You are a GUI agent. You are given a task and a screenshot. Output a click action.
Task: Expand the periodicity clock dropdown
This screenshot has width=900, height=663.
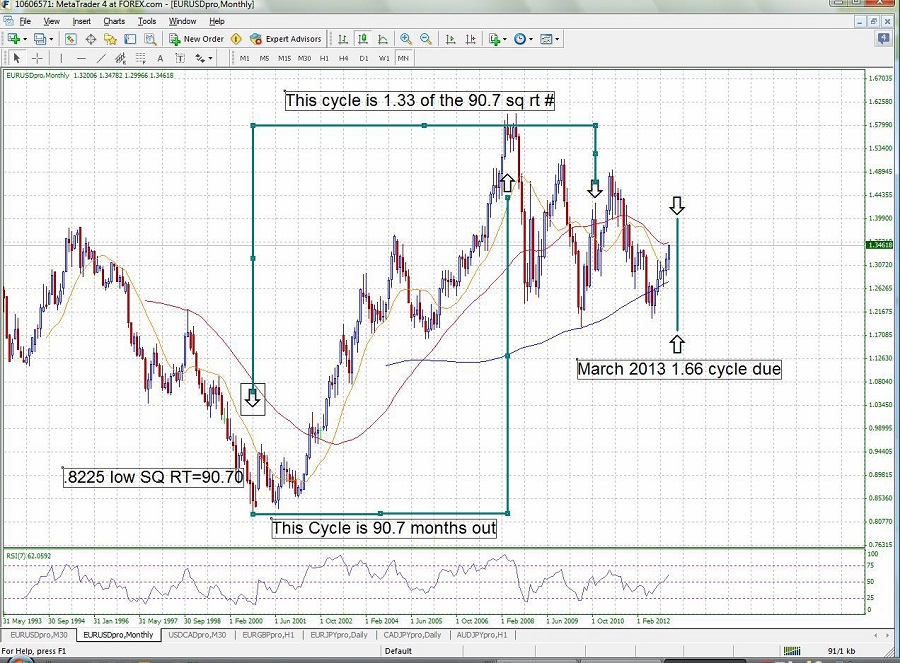click(531, 39)
